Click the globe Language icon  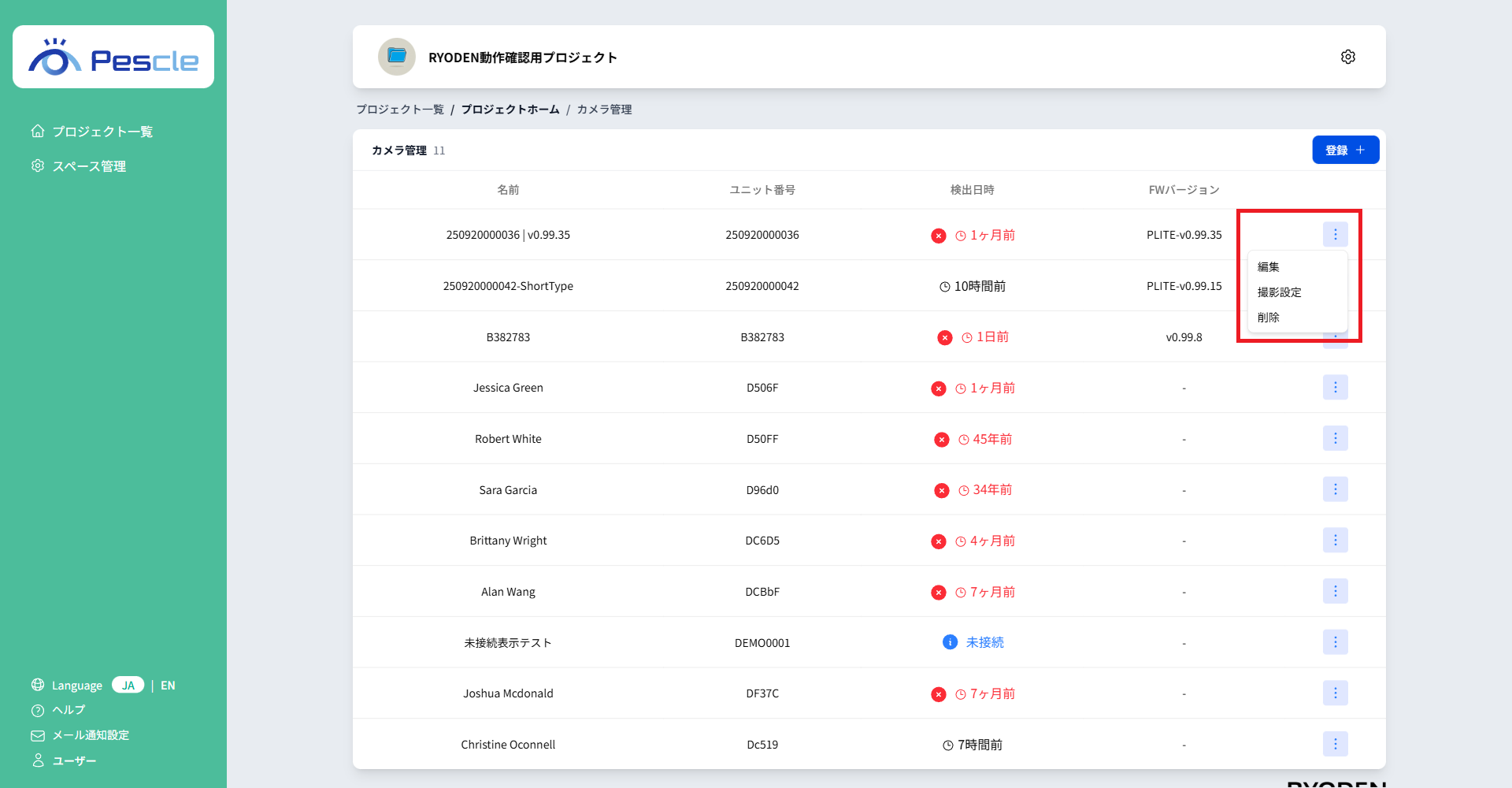pyautogui.click(x=38, y=685)
